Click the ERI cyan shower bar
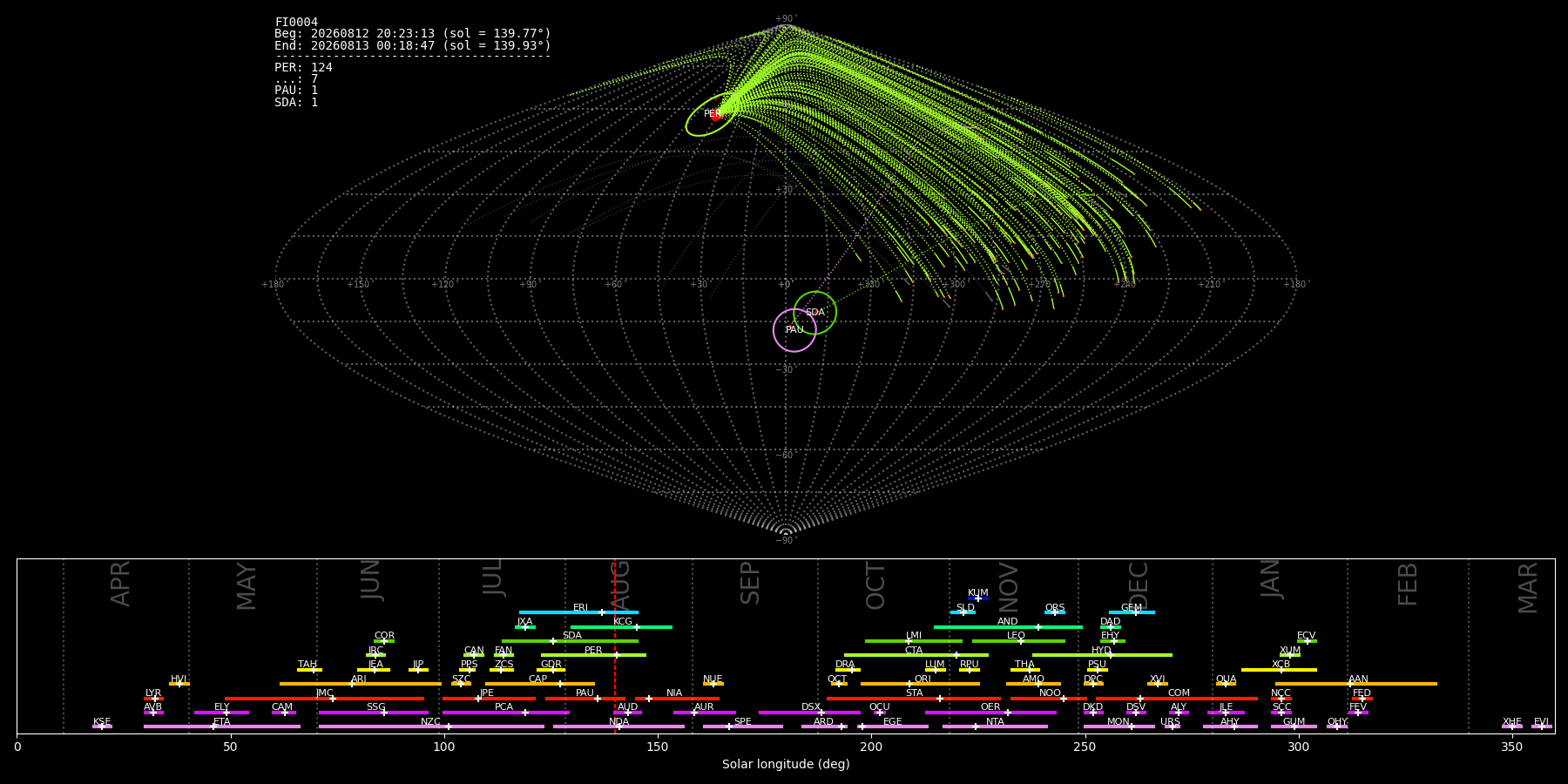 578,612
